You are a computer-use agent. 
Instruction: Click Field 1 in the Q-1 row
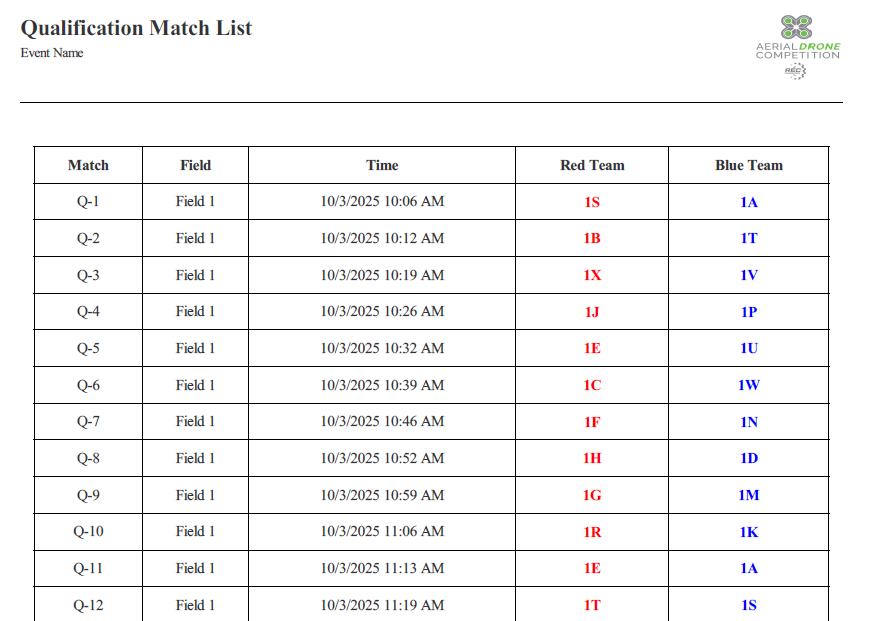pos(195,201)
